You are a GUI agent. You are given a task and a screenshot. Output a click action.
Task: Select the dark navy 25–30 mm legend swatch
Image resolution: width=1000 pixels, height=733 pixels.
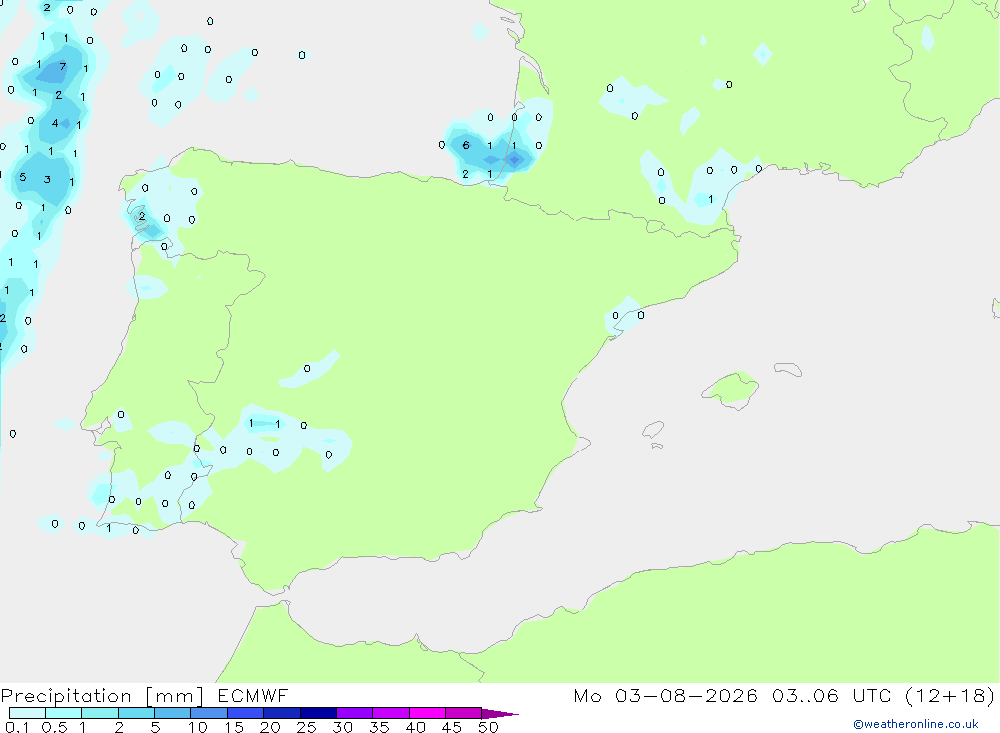point(318,713)
